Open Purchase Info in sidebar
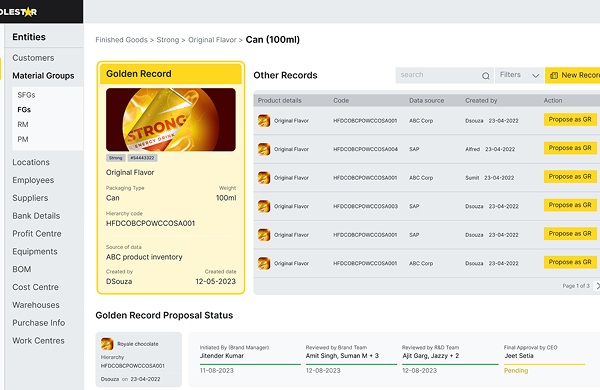Image resolution: width=600 pixels, height=390 pixels. (39, 323)
